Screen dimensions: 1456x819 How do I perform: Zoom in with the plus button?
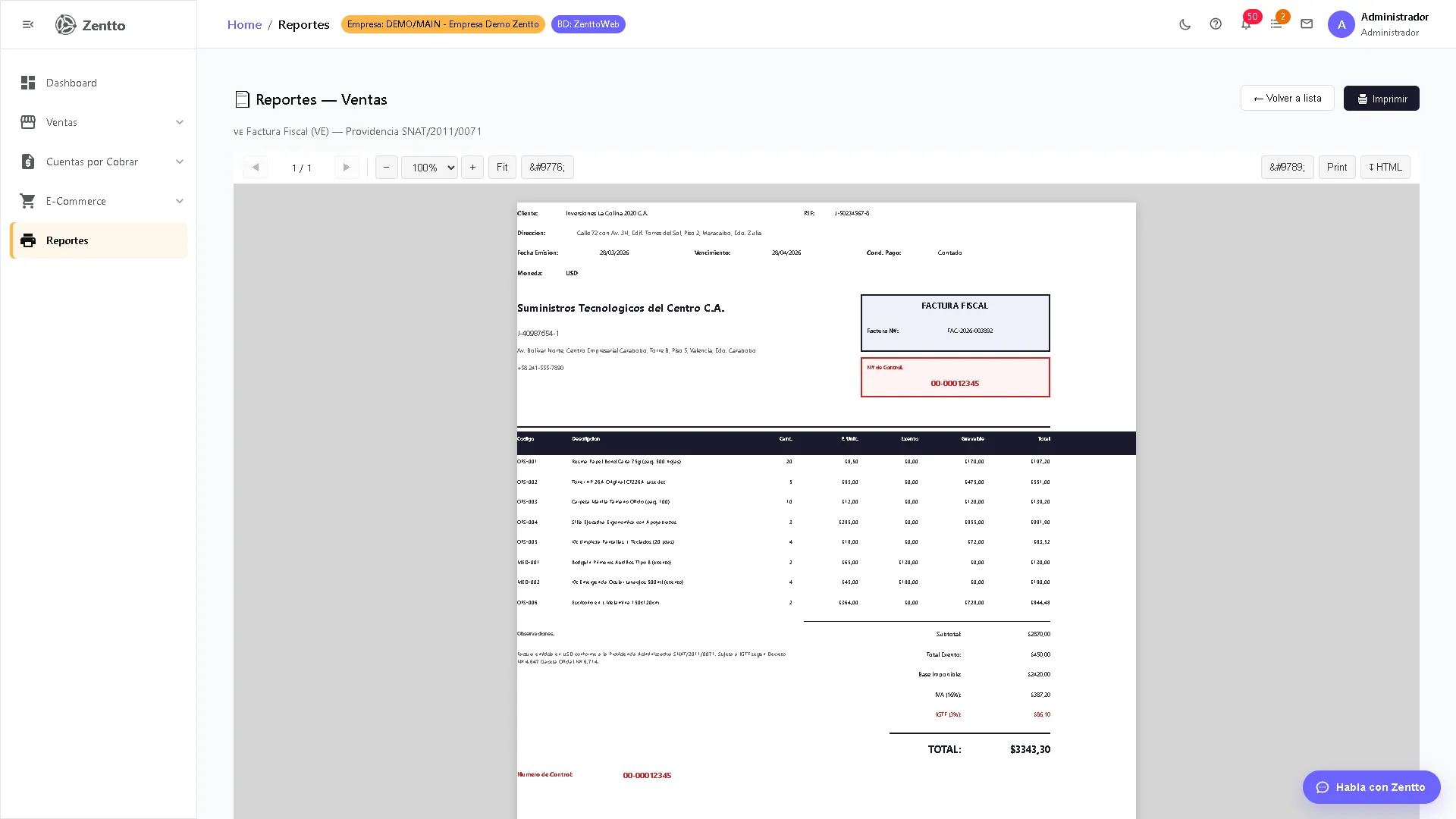click(x=472, y=168)
